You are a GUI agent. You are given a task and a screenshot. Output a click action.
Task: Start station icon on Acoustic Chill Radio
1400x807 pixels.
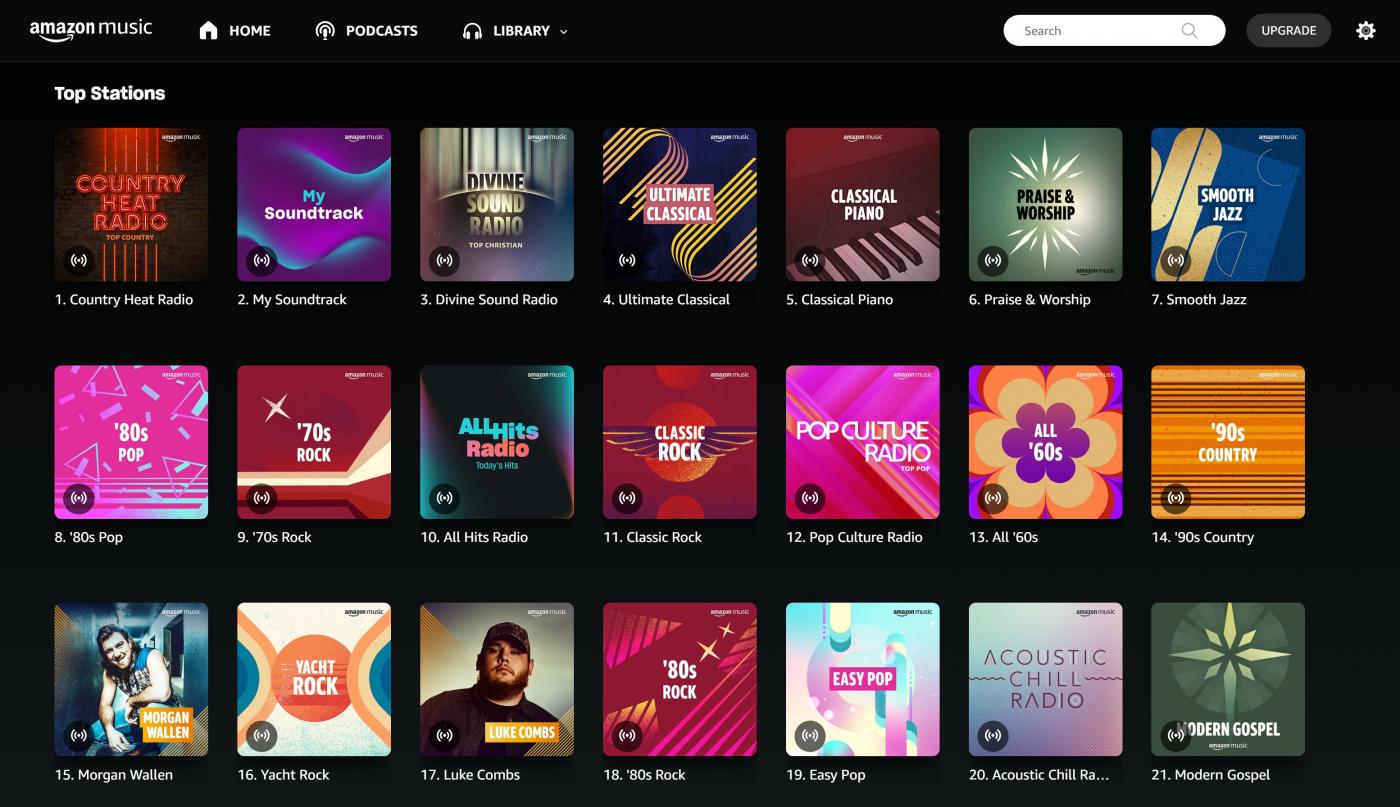click(993, 735)
